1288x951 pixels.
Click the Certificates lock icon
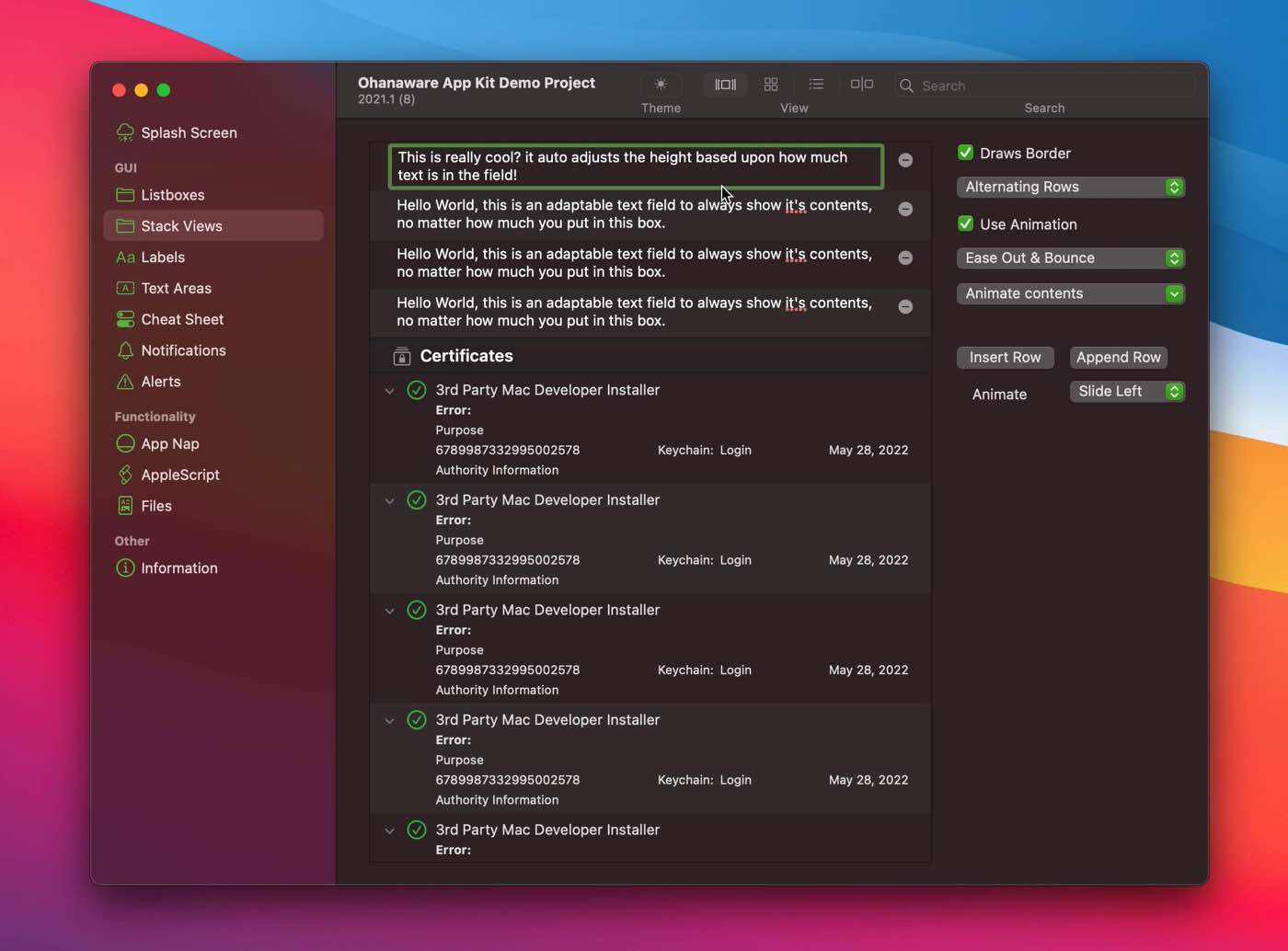tap(401, 356)
